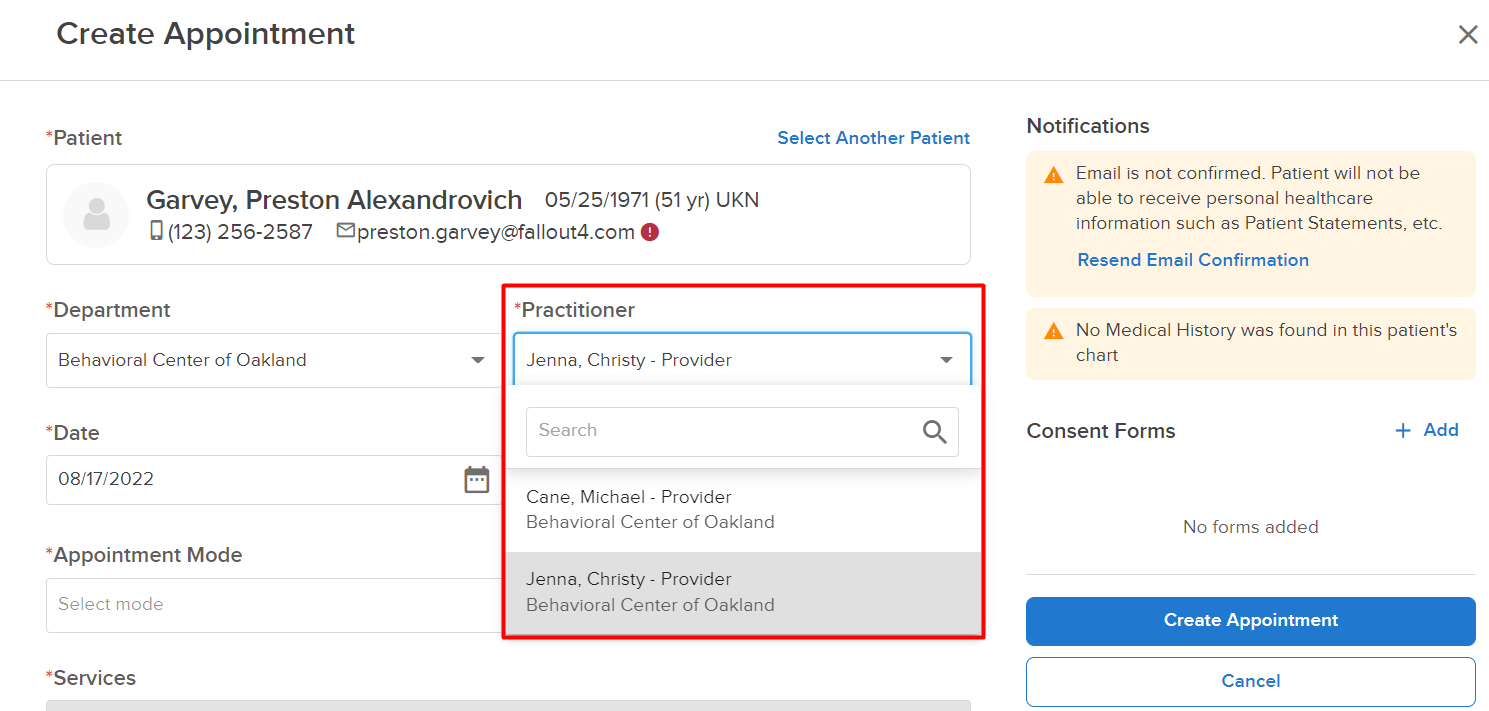
Task: Click the plus icon next to Add
Action: (x=1403, y=430)
